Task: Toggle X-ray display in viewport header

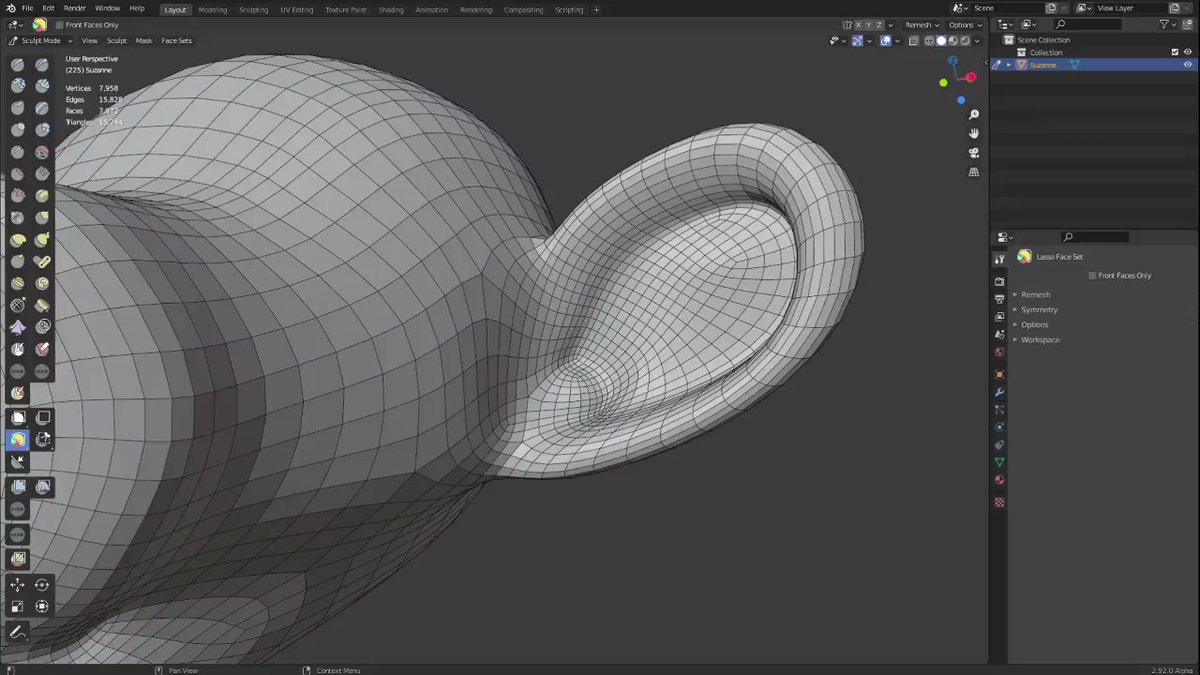Action: (x=912, y=41)
